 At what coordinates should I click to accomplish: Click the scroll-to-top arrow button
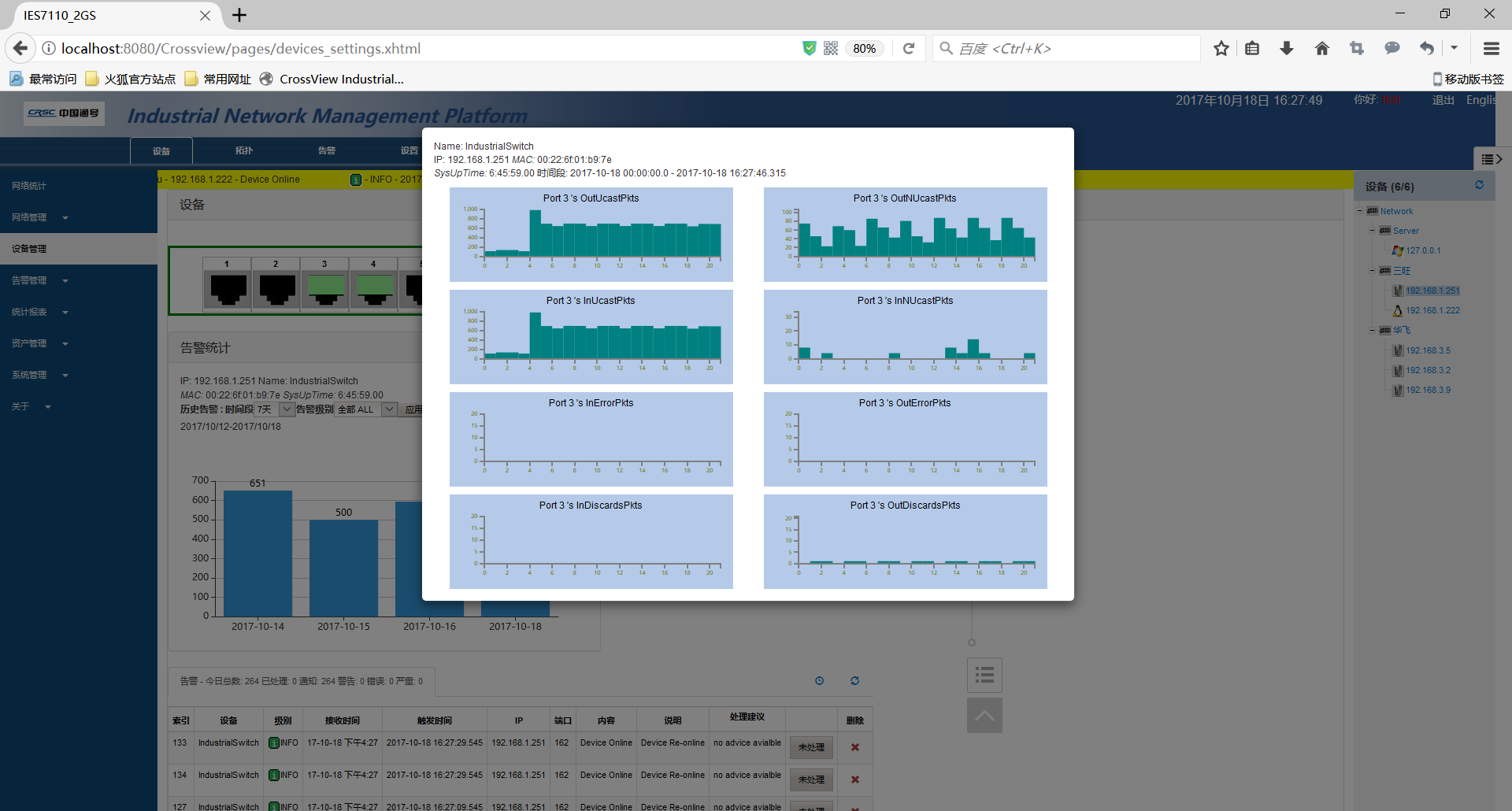coord(984,715)
